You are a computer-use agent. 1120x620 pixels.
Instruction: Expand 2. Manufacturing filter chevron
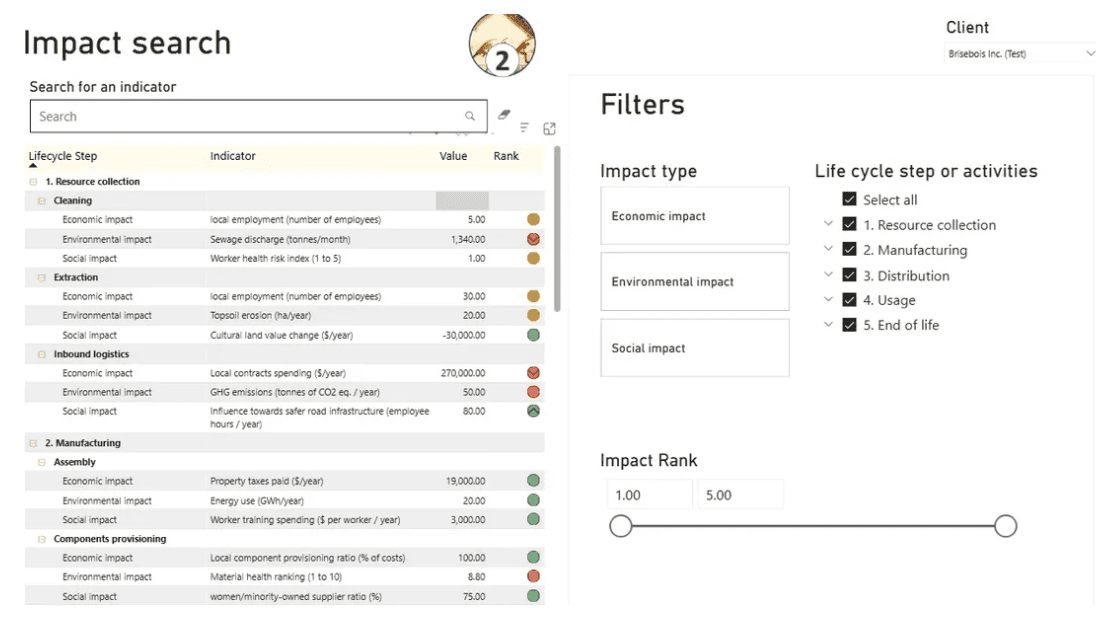[828, 249]
